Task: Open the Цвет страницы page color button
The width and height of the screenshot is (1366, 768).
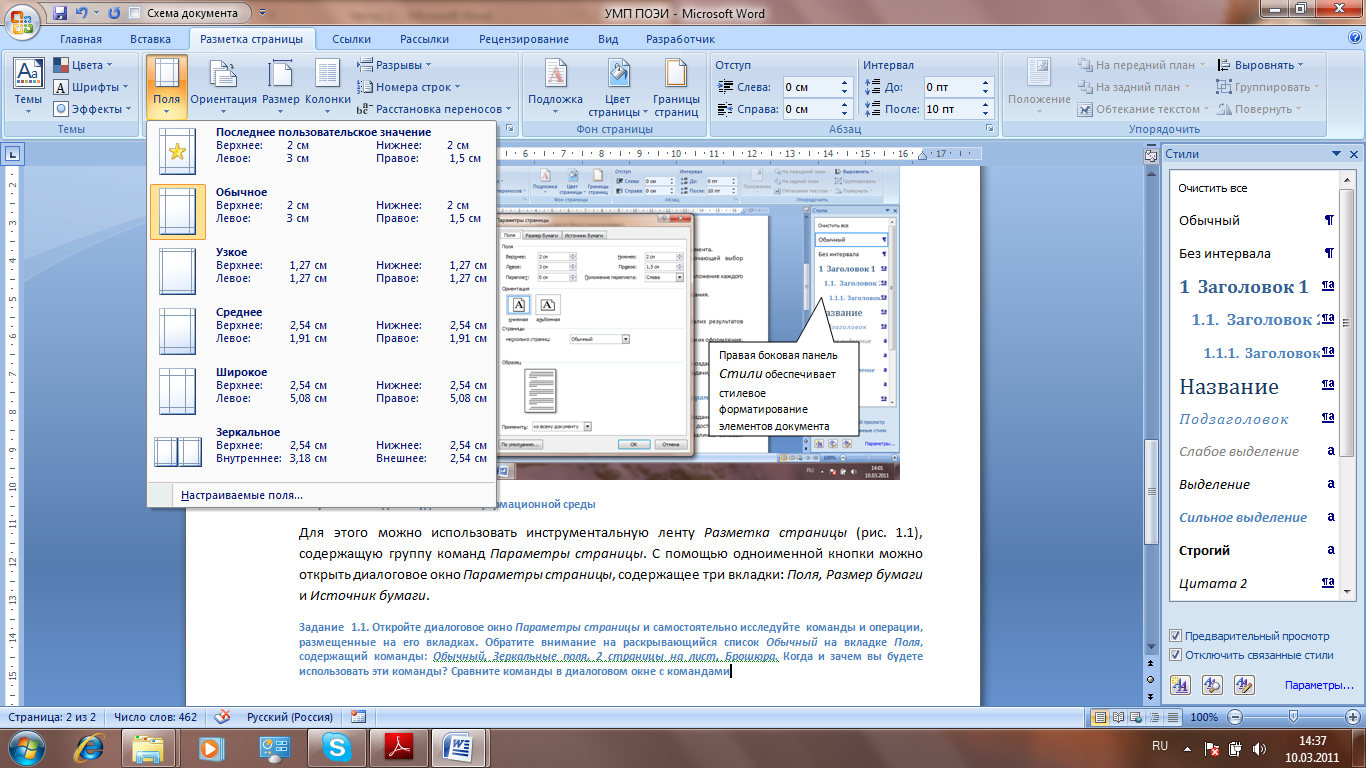Action: tap(618, 85)
